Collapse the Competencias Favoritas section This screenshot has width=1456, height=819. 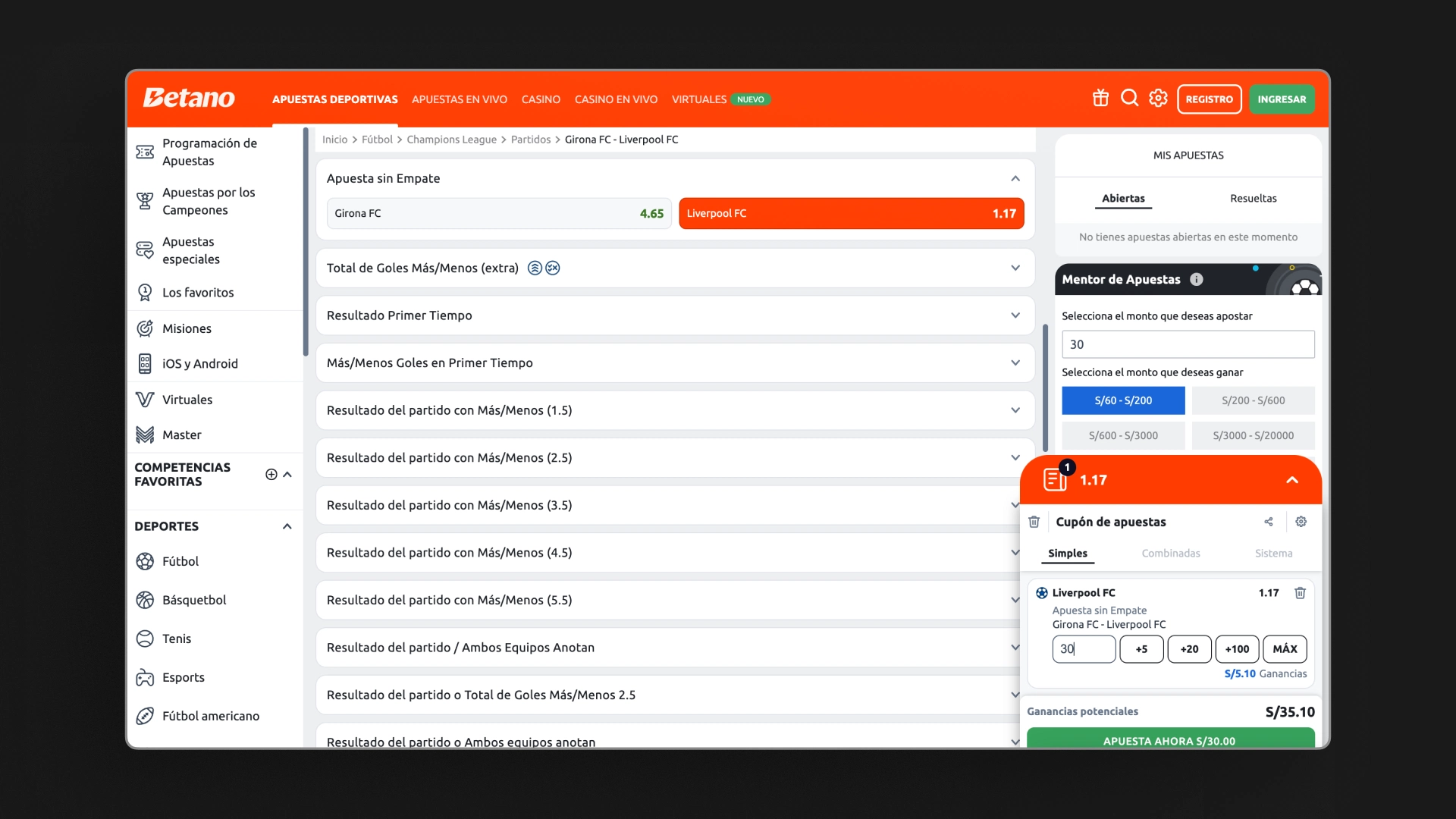click(x=287, y=475)
